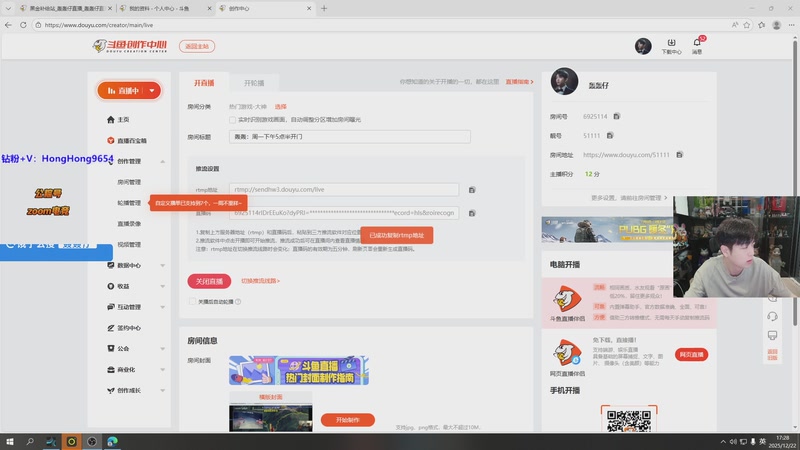Copy the room URL www.douyu.com/51111

pos(679,155)
